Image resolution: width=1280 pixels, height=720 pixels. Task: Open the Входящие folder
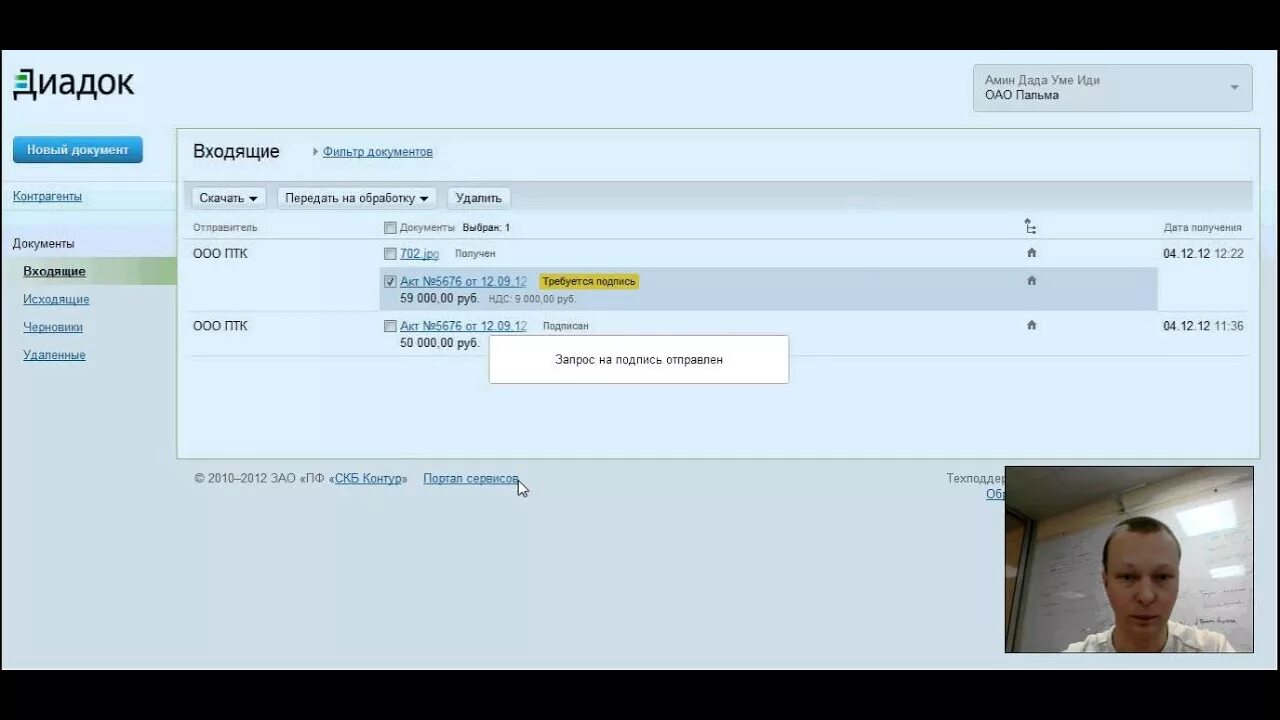[54, 271]
